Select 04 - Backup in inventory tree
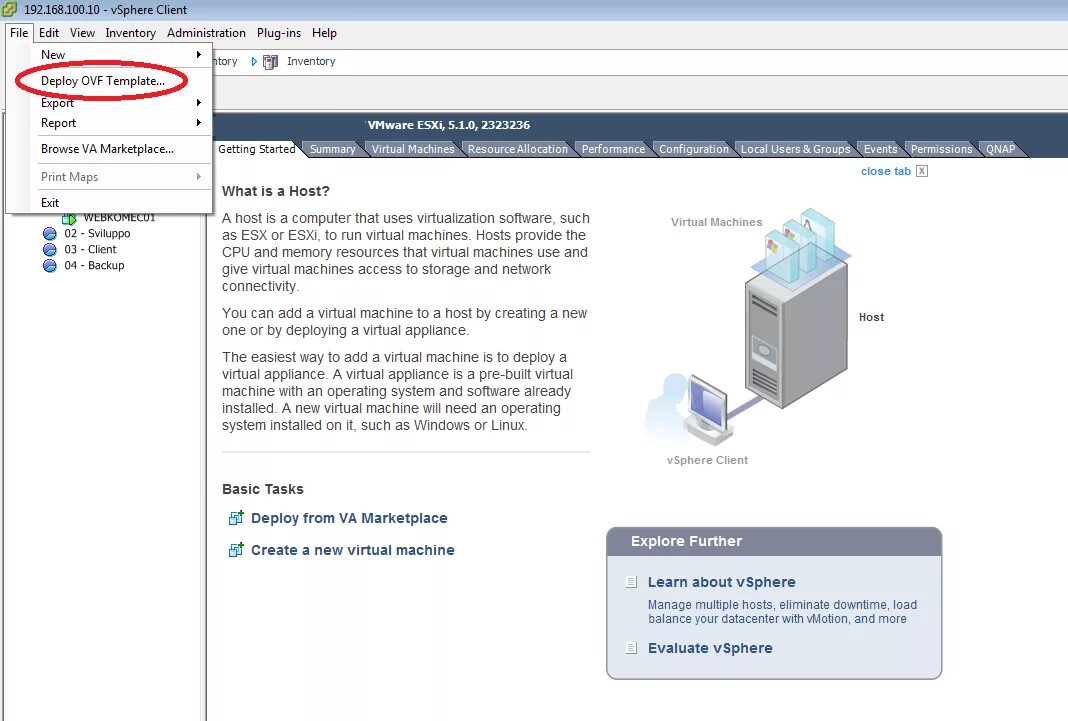Screen dimensions: 1068x721 pyautogui.click(x=95, y=266)
